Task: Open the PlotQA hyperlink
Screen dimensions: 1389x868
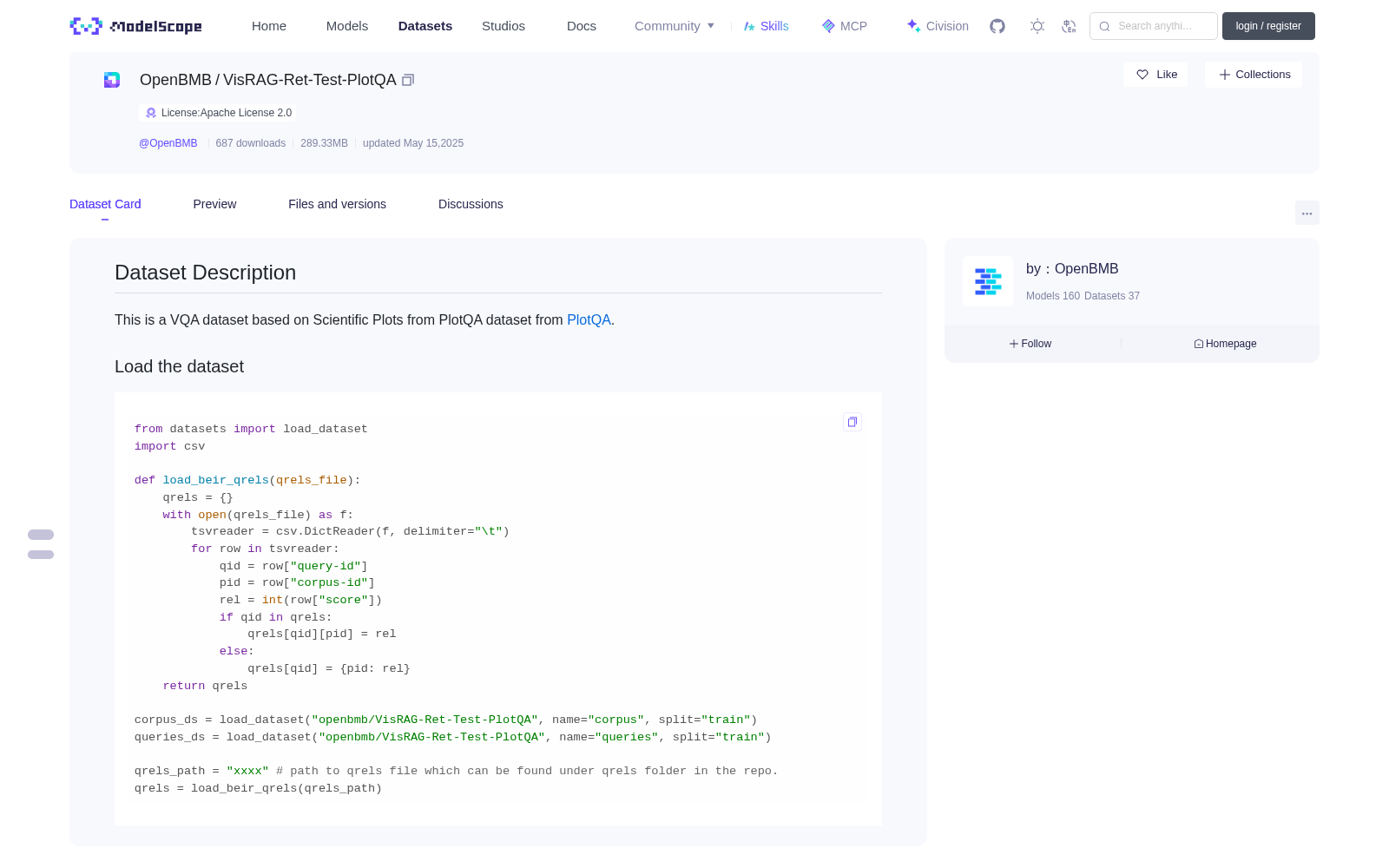Action: [x=589, y=319]
